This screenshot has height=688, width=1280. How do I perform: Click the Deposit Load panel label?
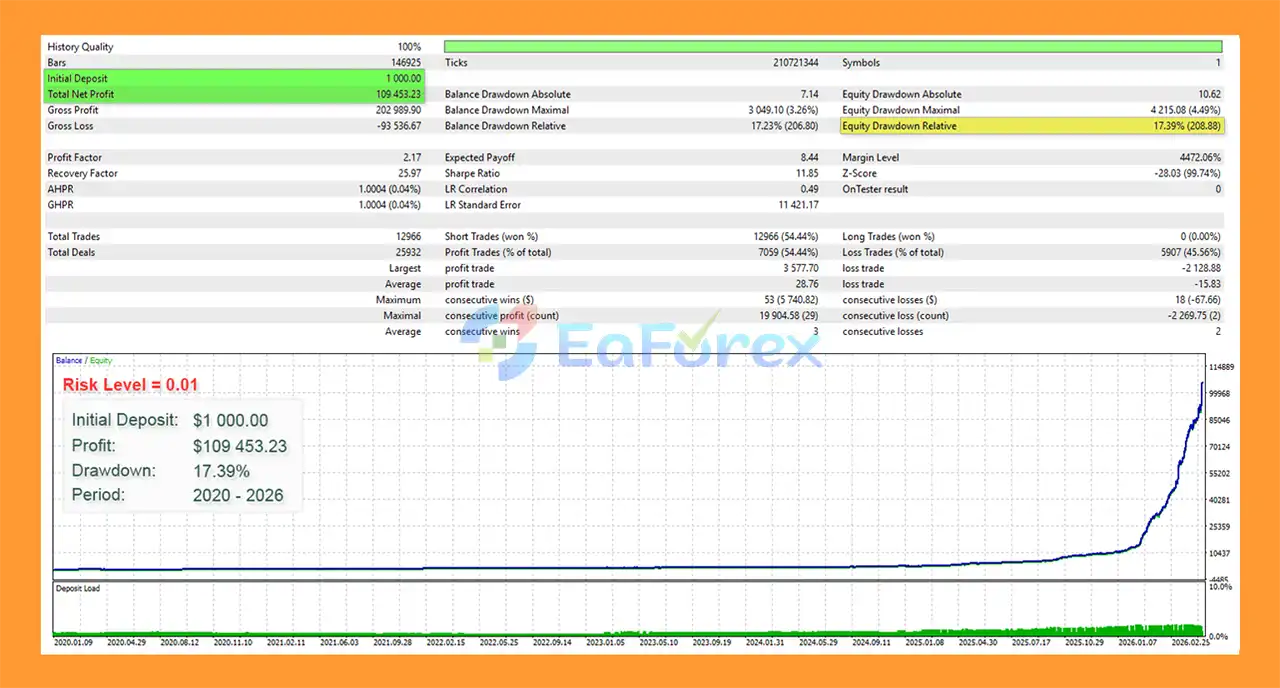click(78, 588)
